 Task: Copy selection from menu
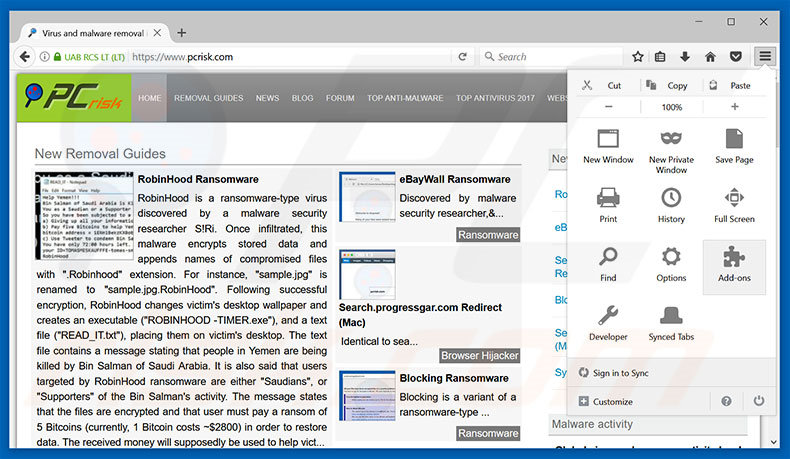(x=667, y=85)
